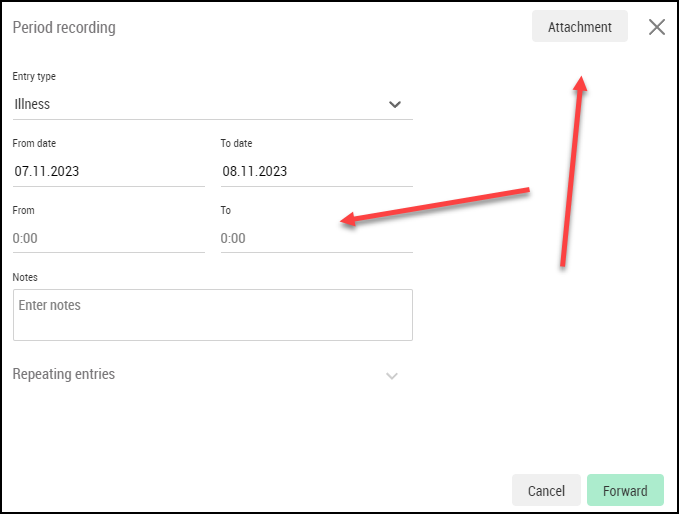This screenshot has height=514, width=679.
Task: Focus the To time field showing 0:00
Action: click(317, 238)
